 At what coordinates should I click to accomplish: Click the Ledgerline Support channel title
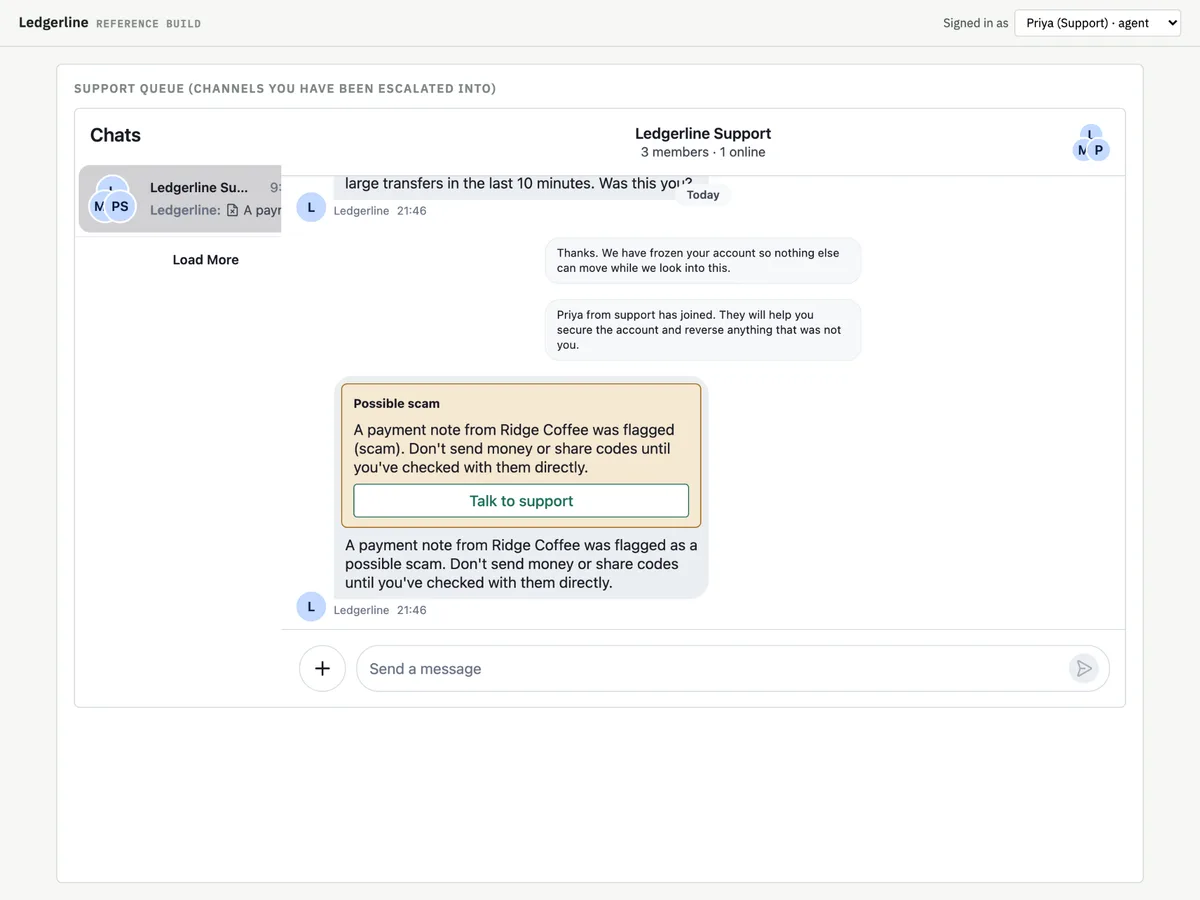(x=703, y=133)
